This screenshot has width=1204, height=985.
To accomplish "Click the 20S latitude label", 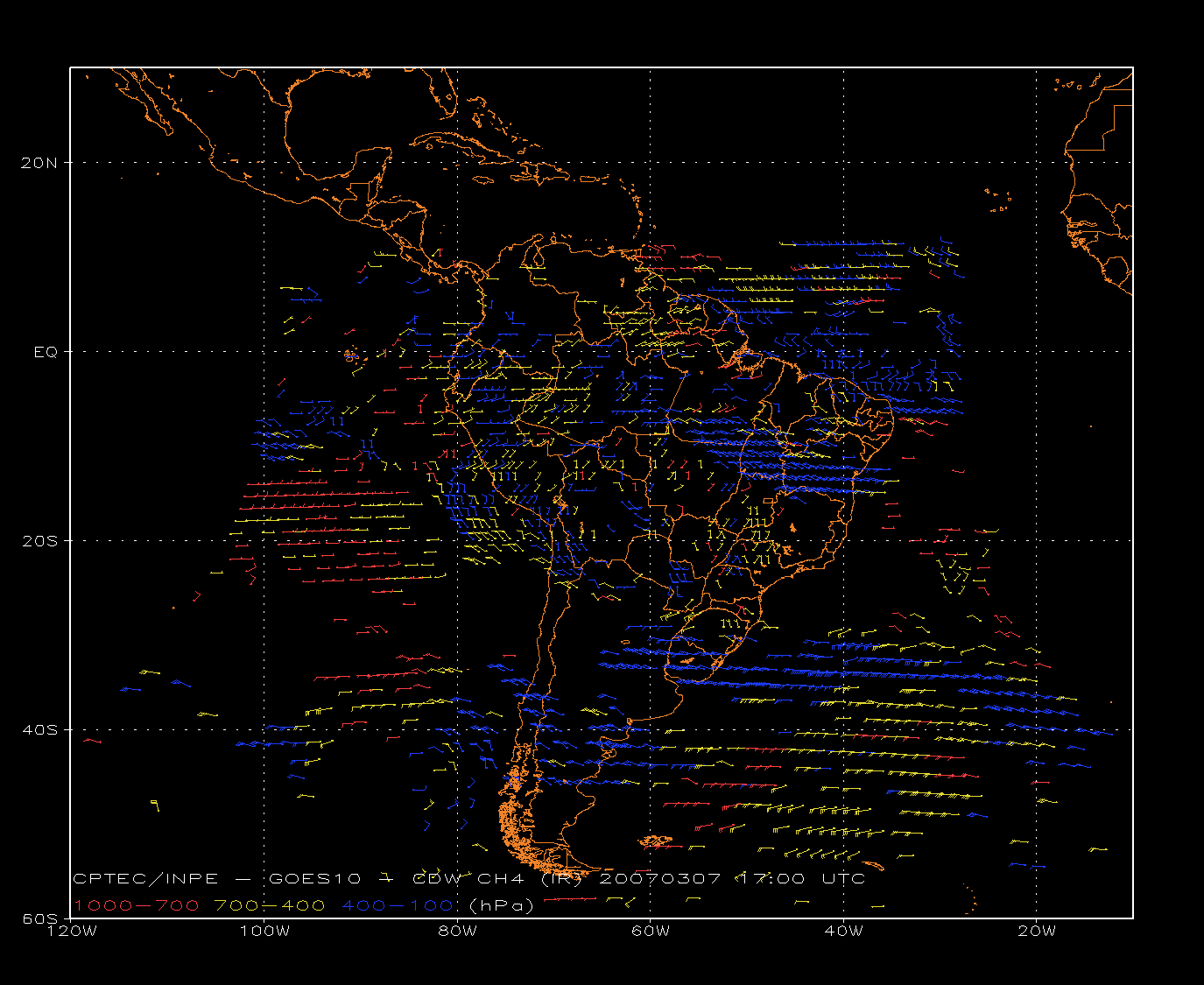I will click(x=39, y=540).
